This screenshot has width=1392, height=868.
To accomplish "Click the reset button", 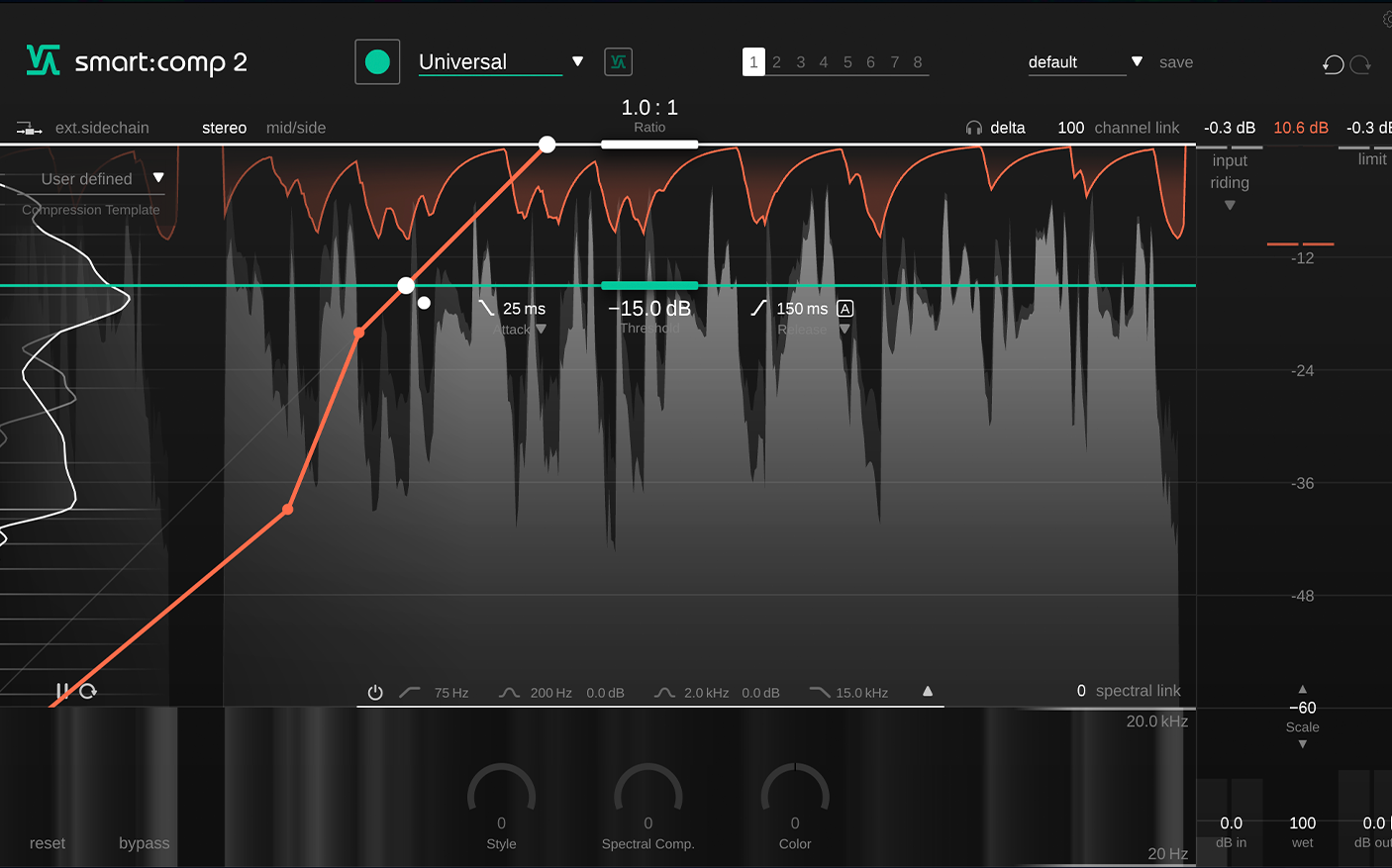I will [48, 843].
